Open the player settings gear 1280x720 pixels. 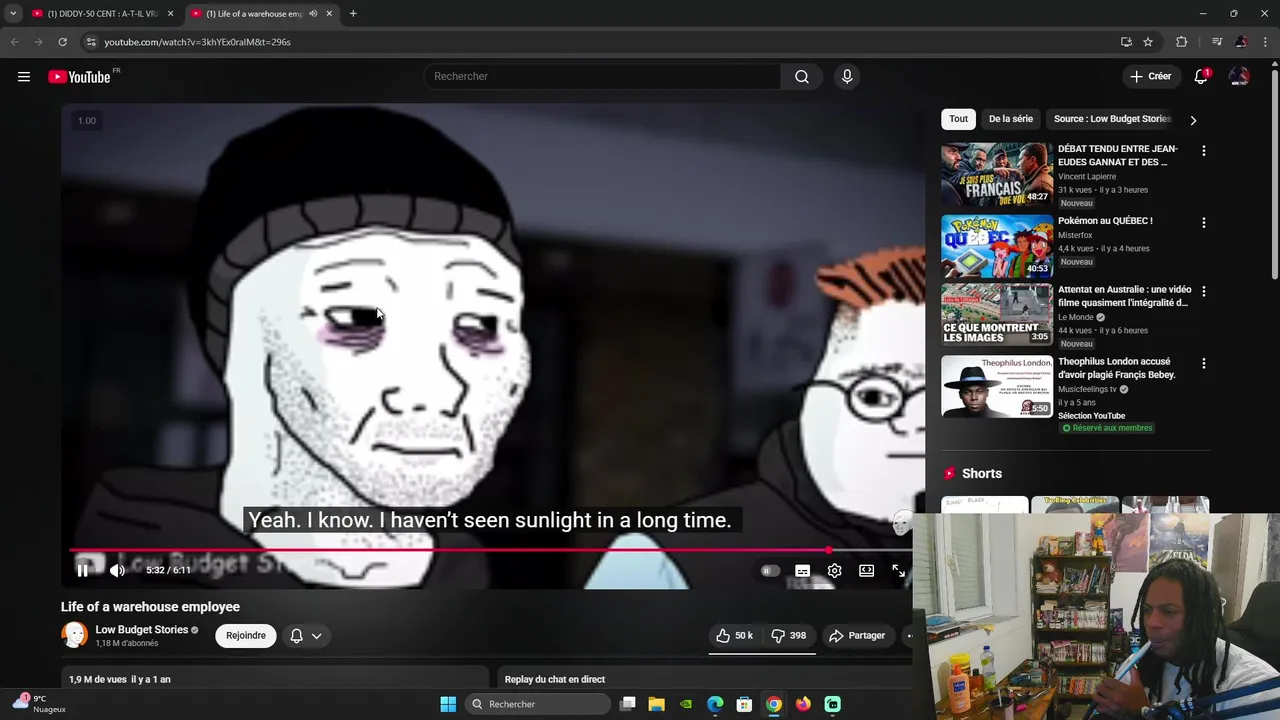point(834,570)
